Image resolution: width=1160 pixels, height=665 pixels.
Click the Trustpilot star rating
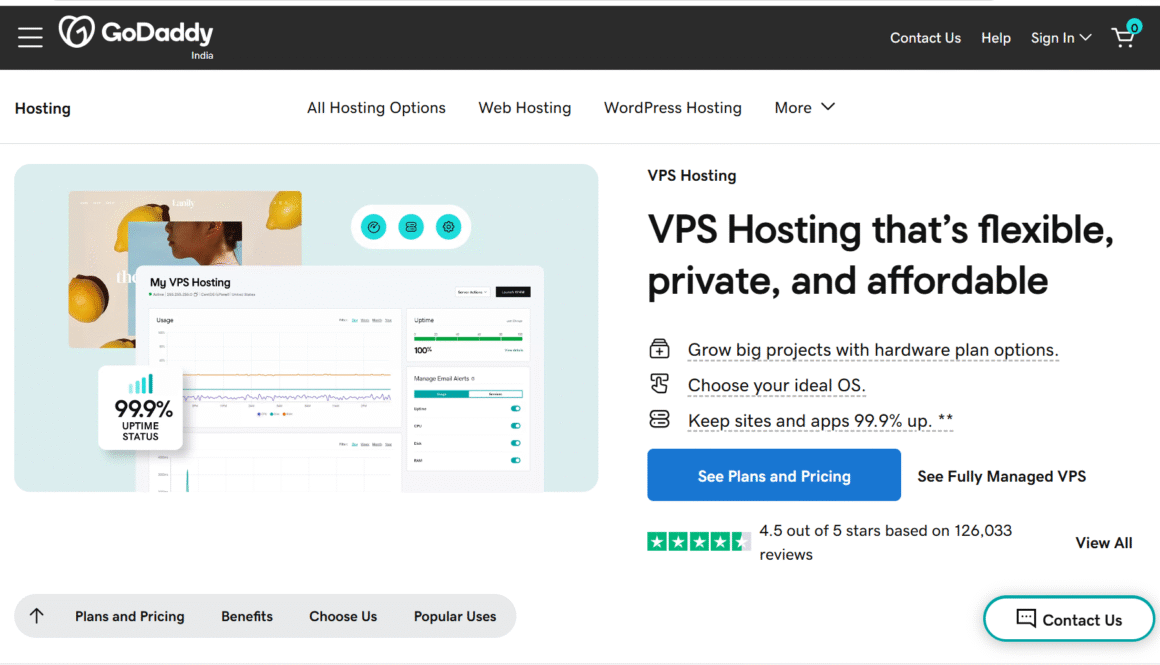point(698,542)
